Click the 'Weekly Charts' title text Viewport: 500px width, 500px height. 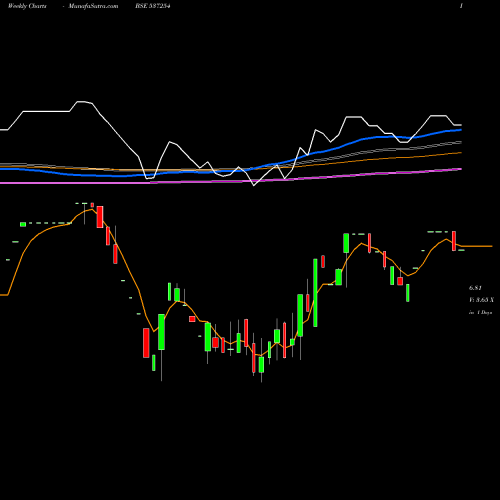27,6
